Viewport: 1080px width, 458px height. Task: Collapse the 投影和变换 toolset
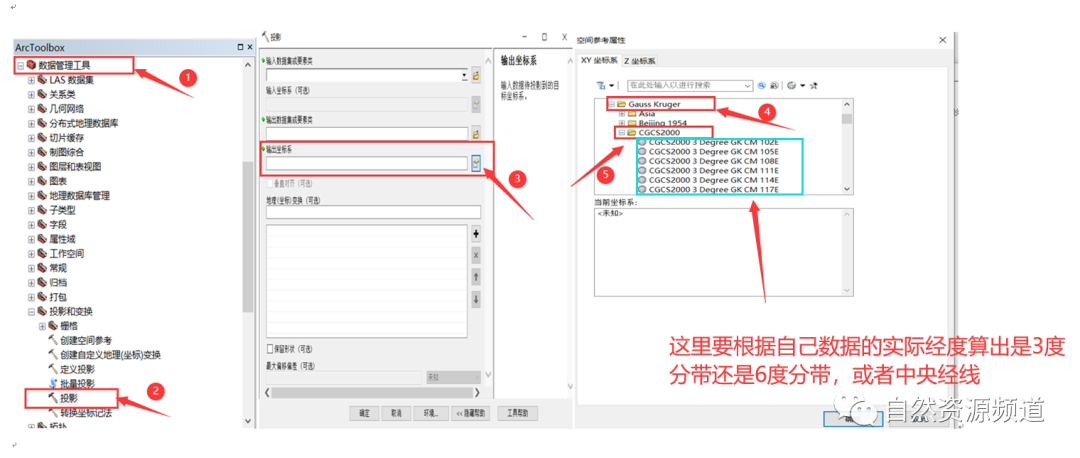coord(31,311)
